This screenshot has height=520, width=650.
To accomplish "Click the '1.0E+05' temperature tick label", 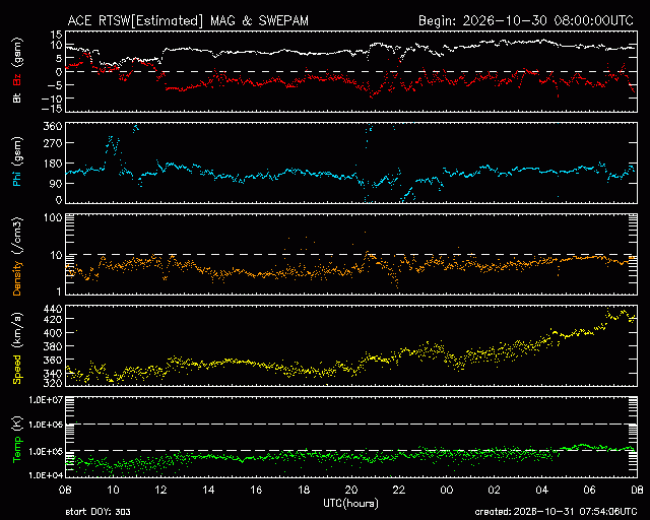I will [46, 452].
